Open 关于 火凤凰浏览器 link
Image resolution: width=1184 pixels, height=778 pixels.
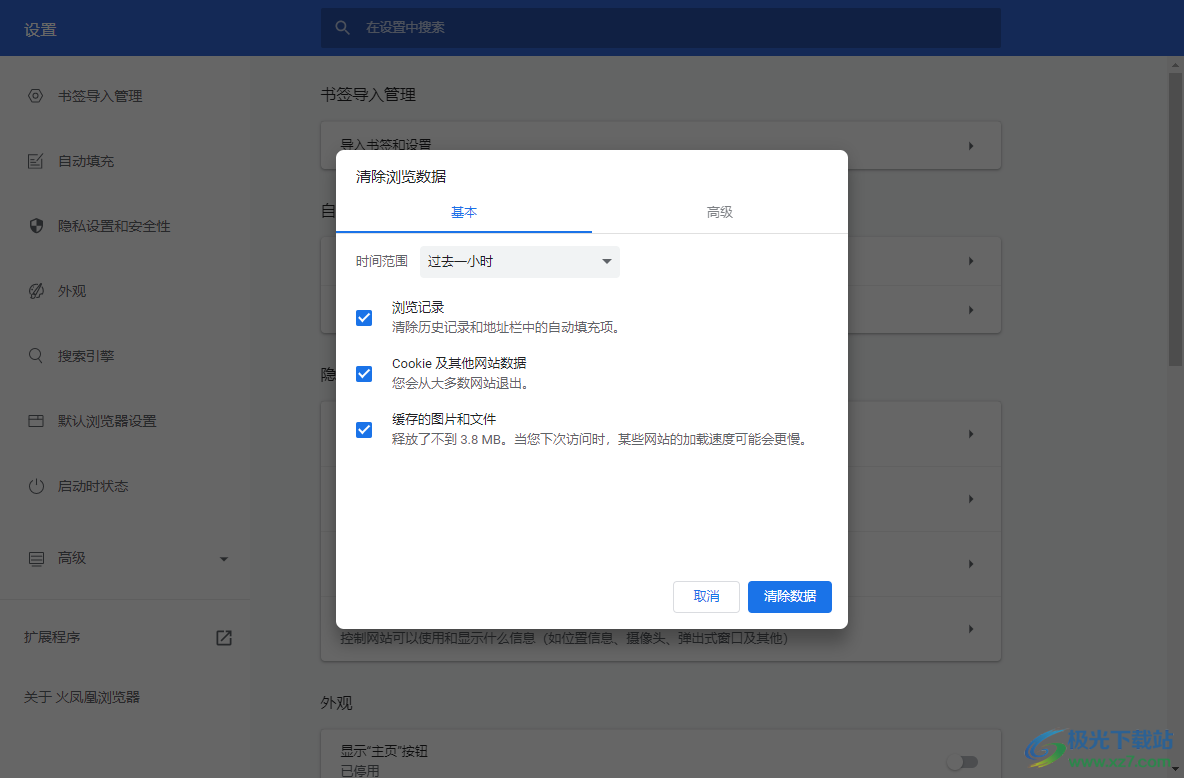[x=82, y=697]
